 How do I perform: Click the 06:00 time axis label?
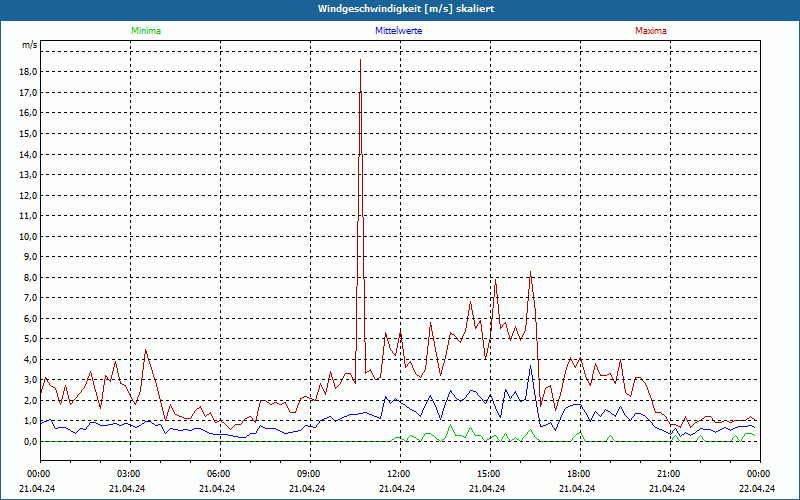tap(220, 474)
